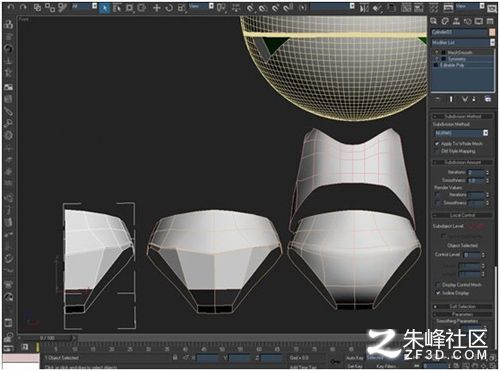This screenshot has width=500, height=371.
Task: Click the time slider showing 0 / 100
Action: (47, 338)
